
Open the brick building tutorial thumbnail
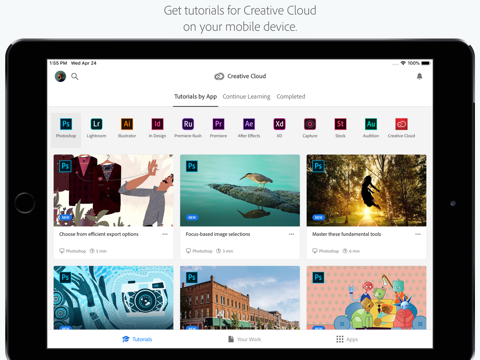(240, 298)
